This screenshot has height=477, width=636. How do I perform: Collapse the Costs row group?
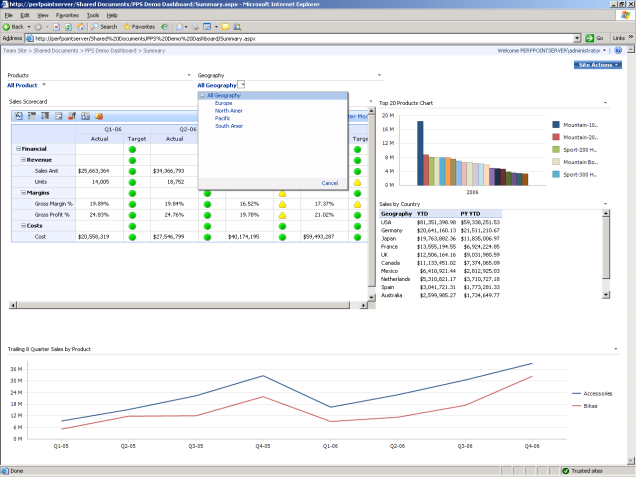click(x=24, y=226)
